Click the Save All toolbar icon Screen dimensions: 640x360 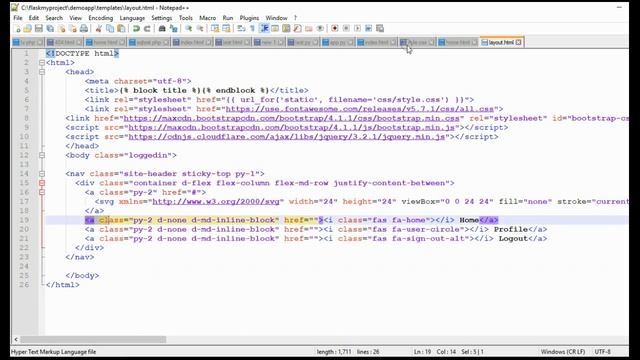[x=50, y=29]
